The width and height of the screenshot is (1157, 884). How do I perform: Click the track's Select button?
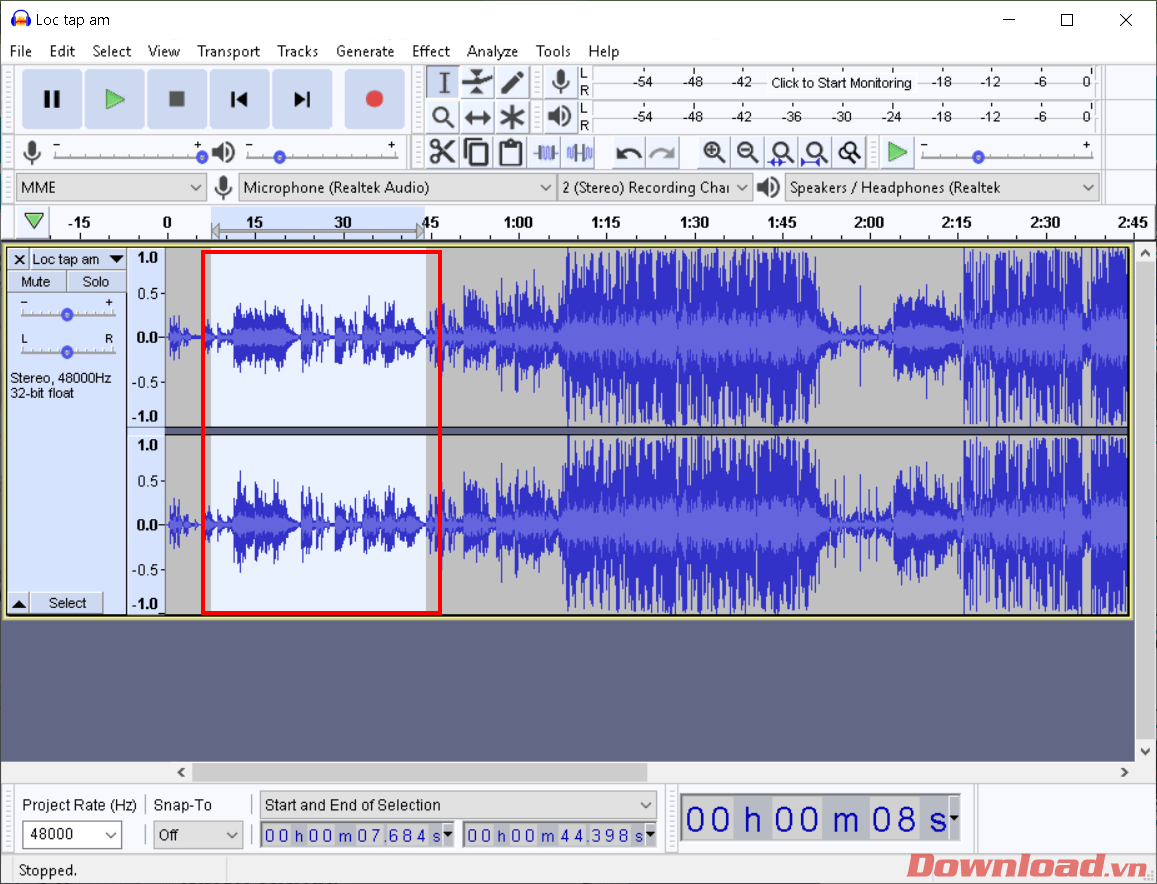(x=67, y=603)
